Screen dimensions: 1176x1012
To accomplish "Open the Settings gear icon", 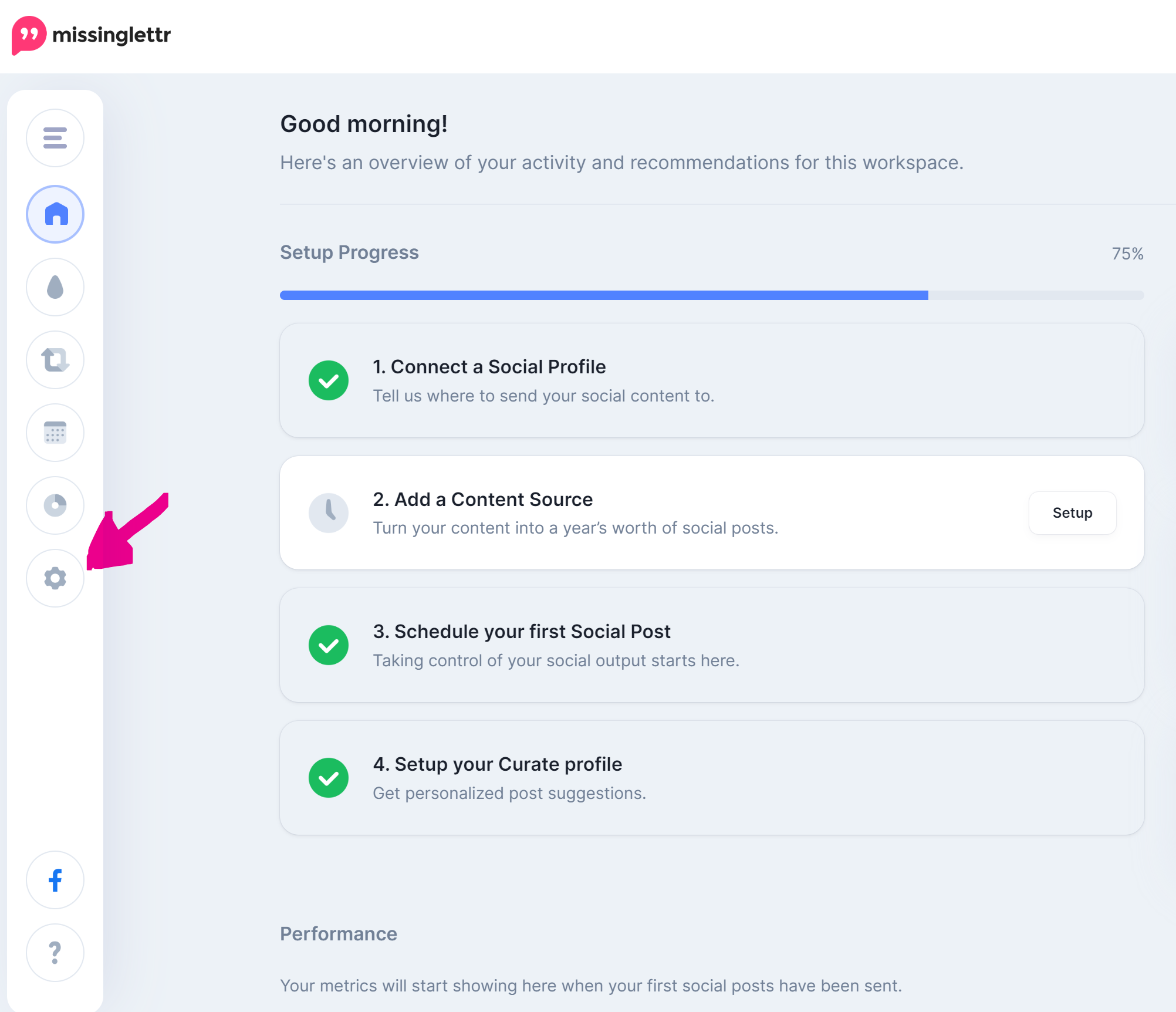I will click(x=55, y=578).
